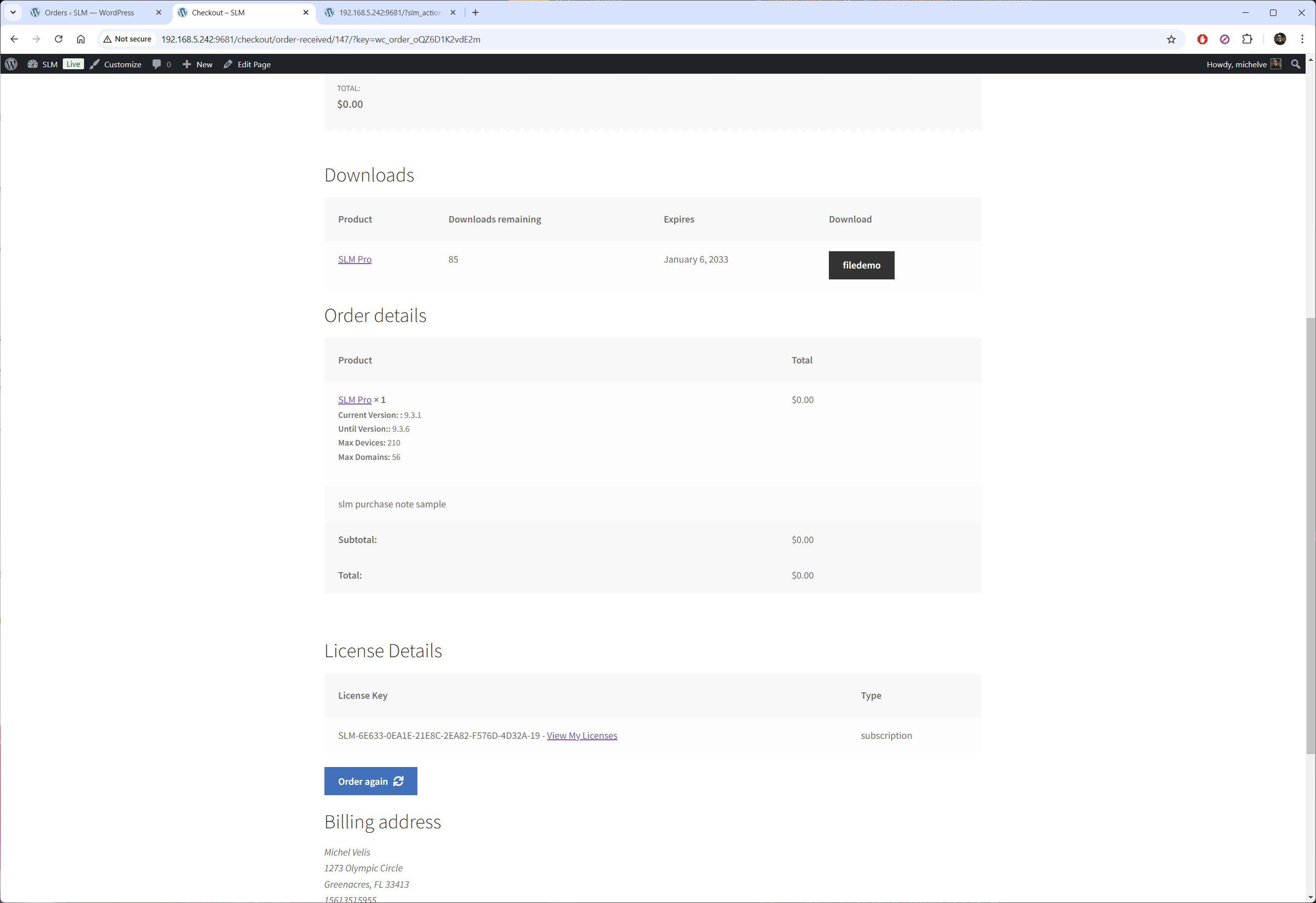Go to the browser home page icon
This screenshot has width=1316, height=903.
click(x=81, y=39)
